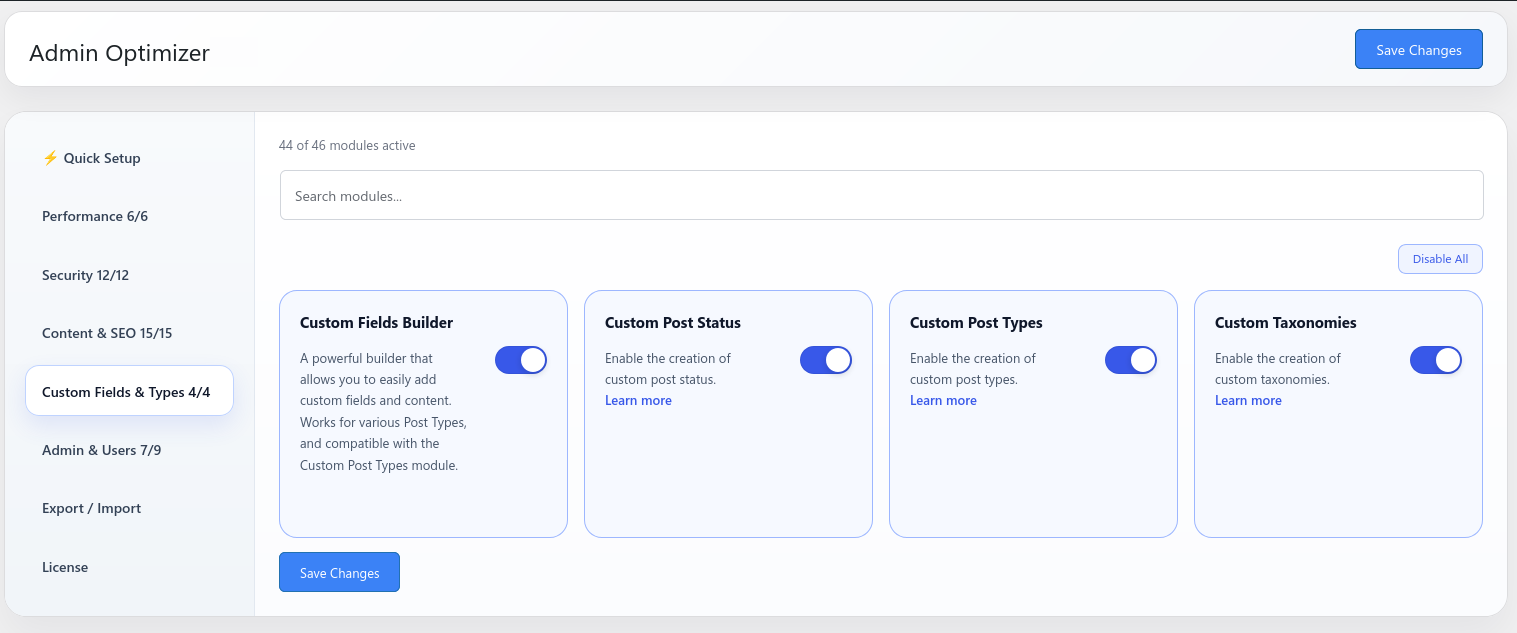Open Learn more link for Custom Post Status
This screenshot has width=1517, height=633.
tap(638, 401)
